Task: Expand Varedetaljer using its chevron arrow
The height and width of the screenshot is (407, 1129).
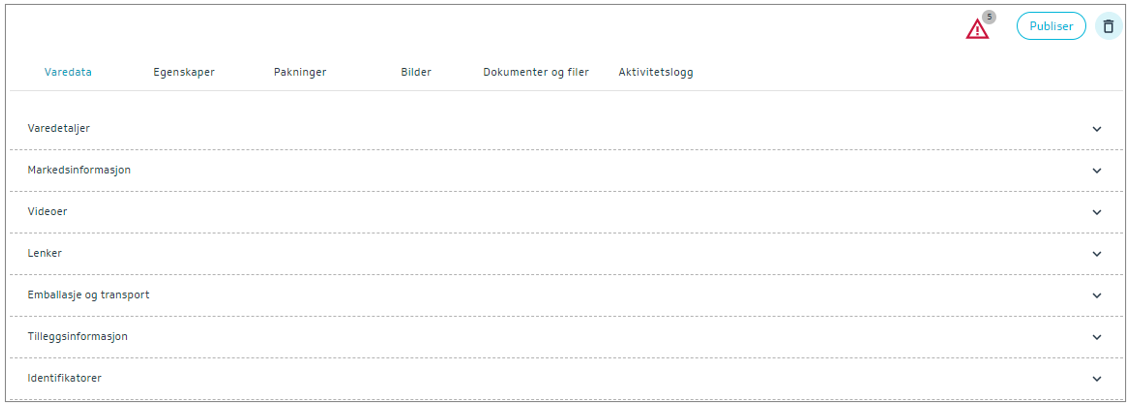Action: [x=1097, y=129]
